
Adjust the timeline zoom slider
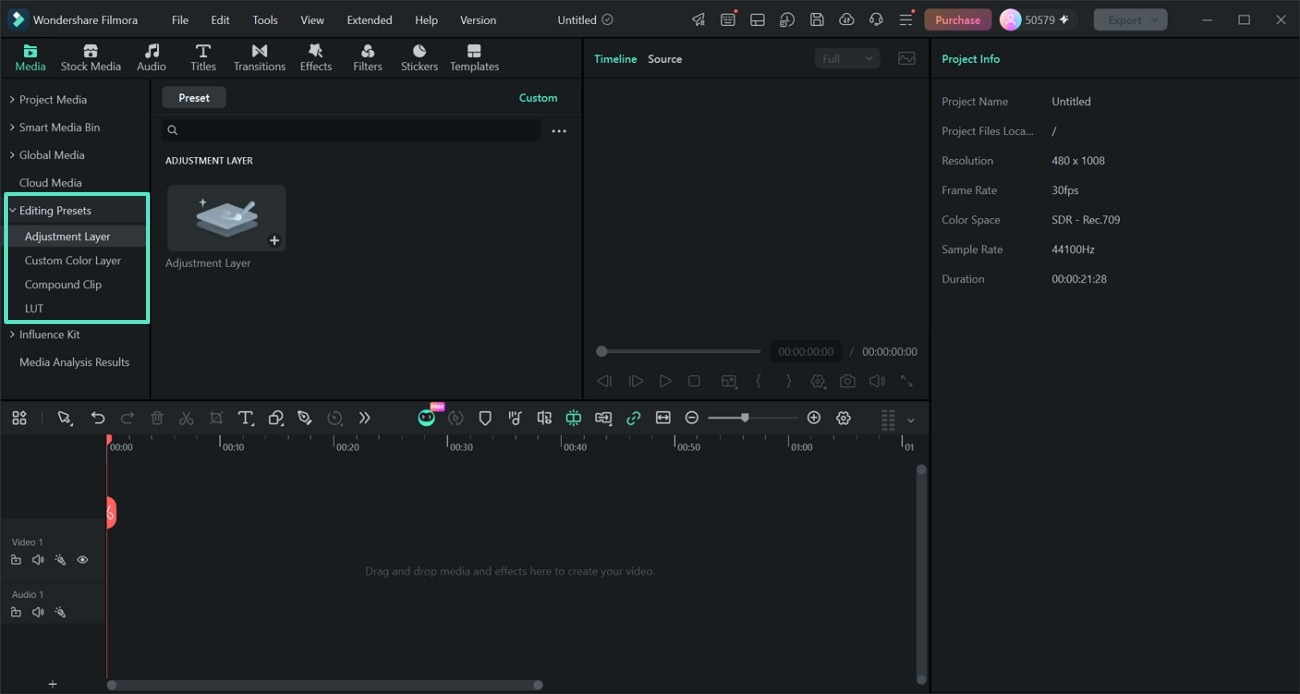click(x=752, y=418)
